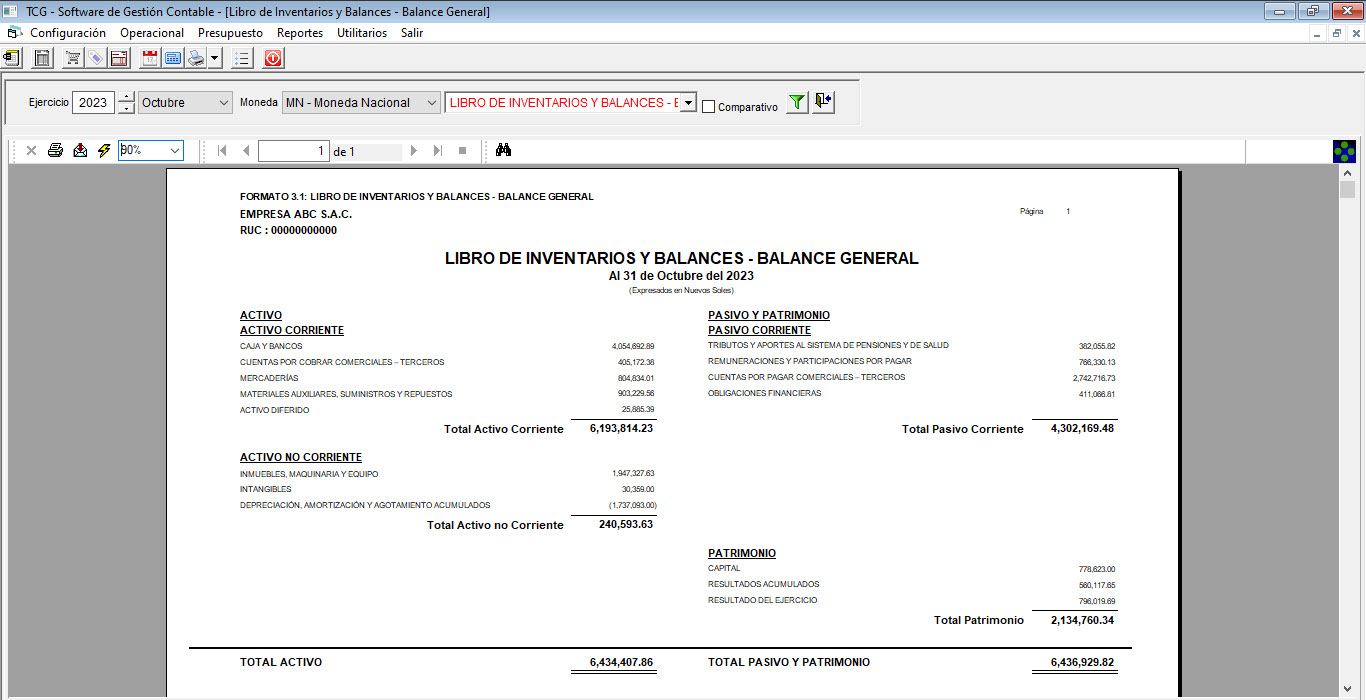Viewport: 1366px width, 700px height.
Task: Click the vertical scrollbar of report viewer
Action: pos(1347,400)
